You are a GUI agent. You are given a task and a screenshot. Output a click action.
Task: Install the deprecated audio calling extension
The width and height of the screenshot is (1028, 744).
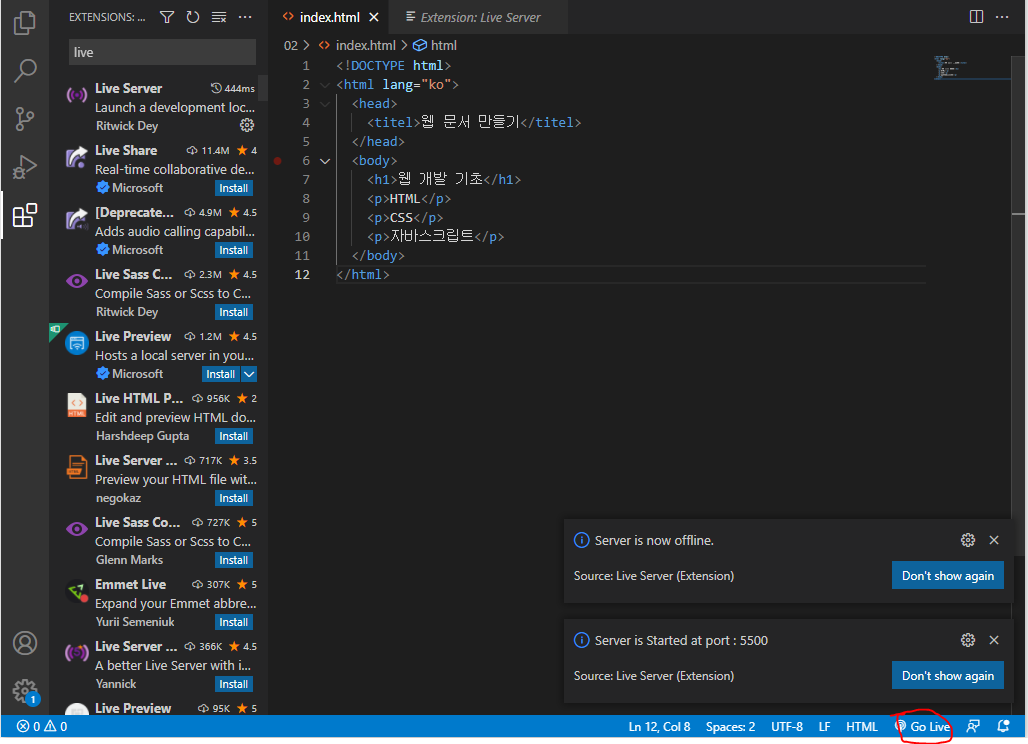click(x=233, y=250)
